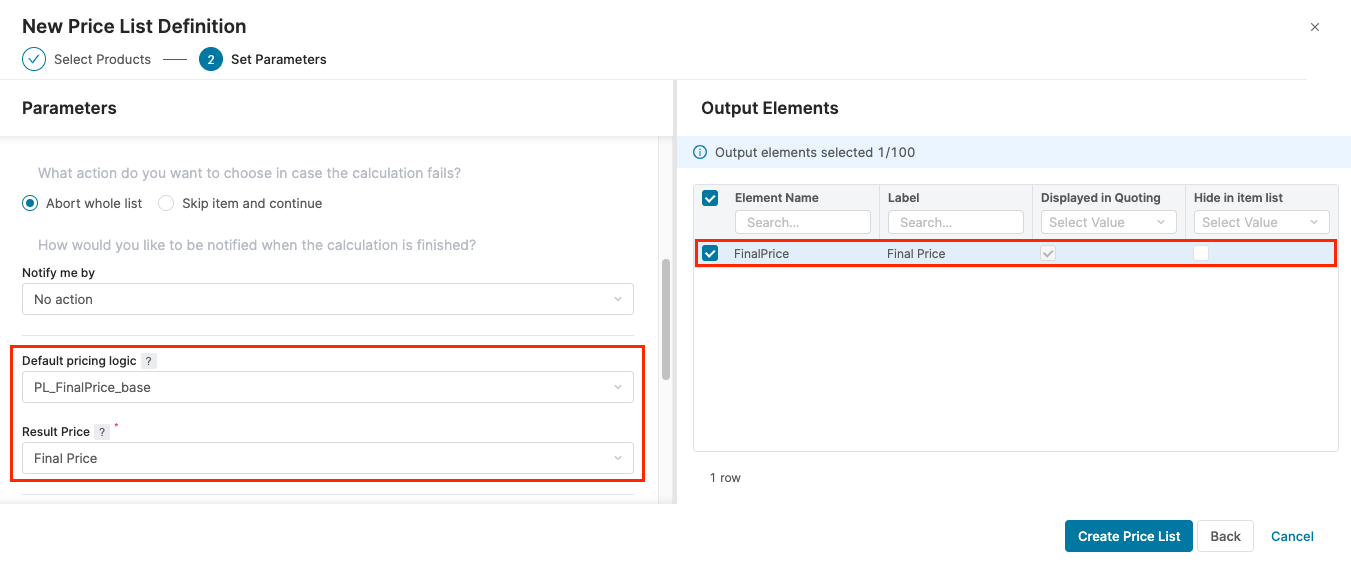This screenshot has height=563, width=1351.
Task: Click help icon beside Result Price
Action: [102, 432]
